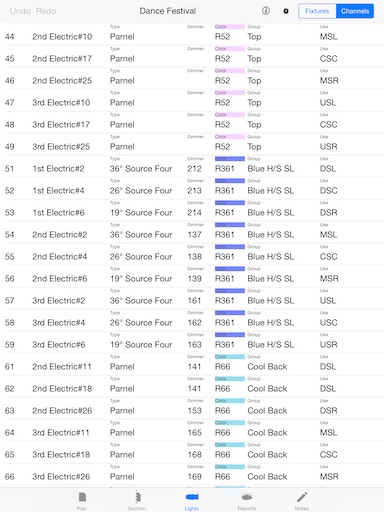The image size is (384, 512).
Task: Tap R66 cyan color swatch on channel 61
Action: click(x=230, y=357)
